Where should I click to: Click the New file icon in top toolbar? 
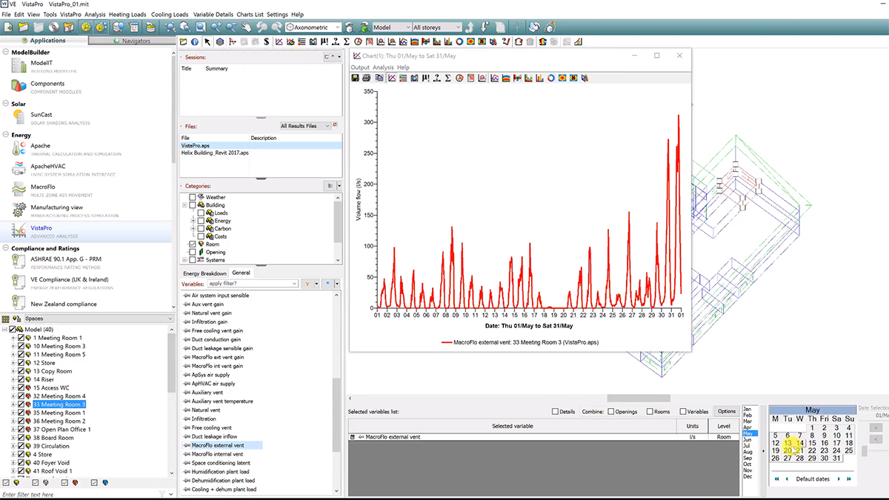(x=9, y=27)
